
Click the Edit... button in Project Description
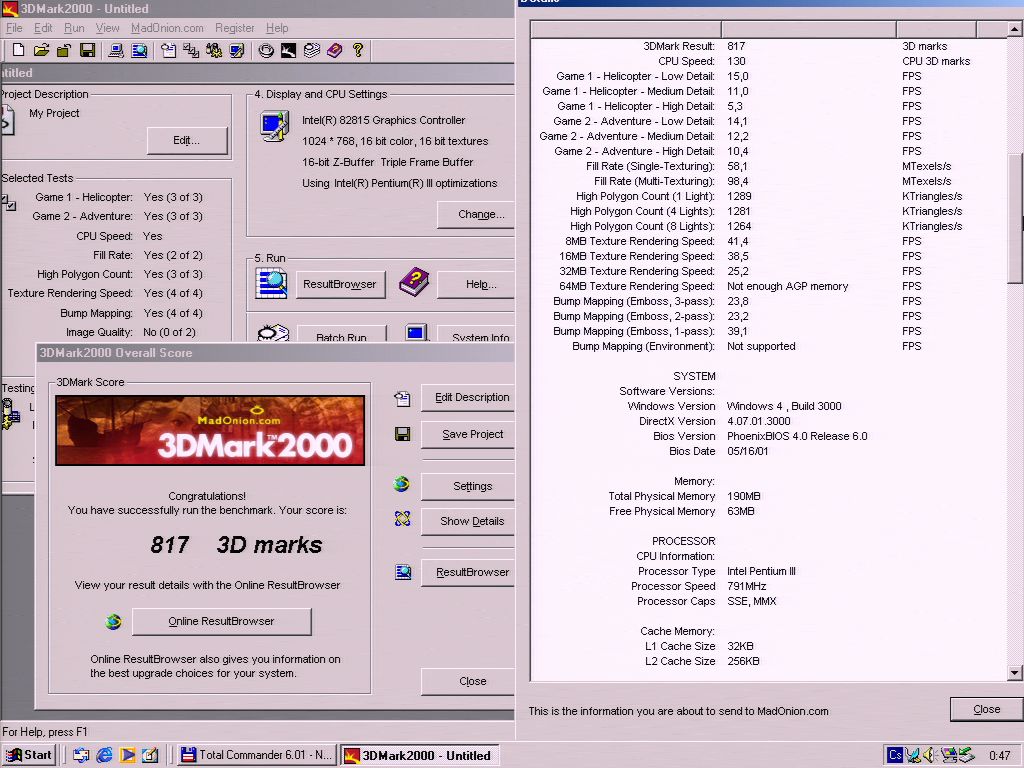187,140
